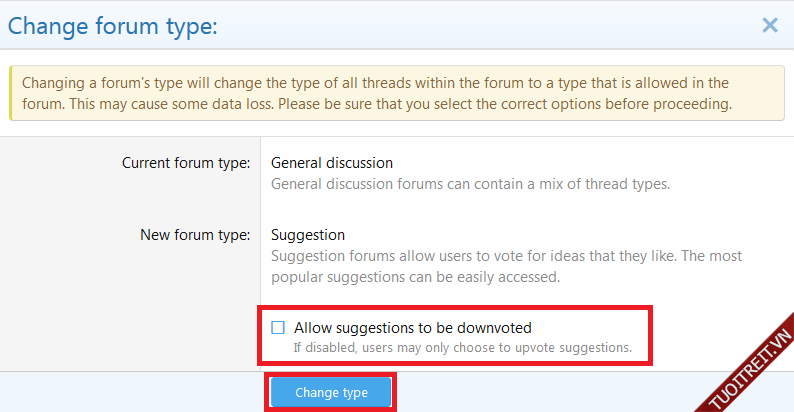
Task: Close the Change forum type dialog
Action: click(x=769, y=25)
